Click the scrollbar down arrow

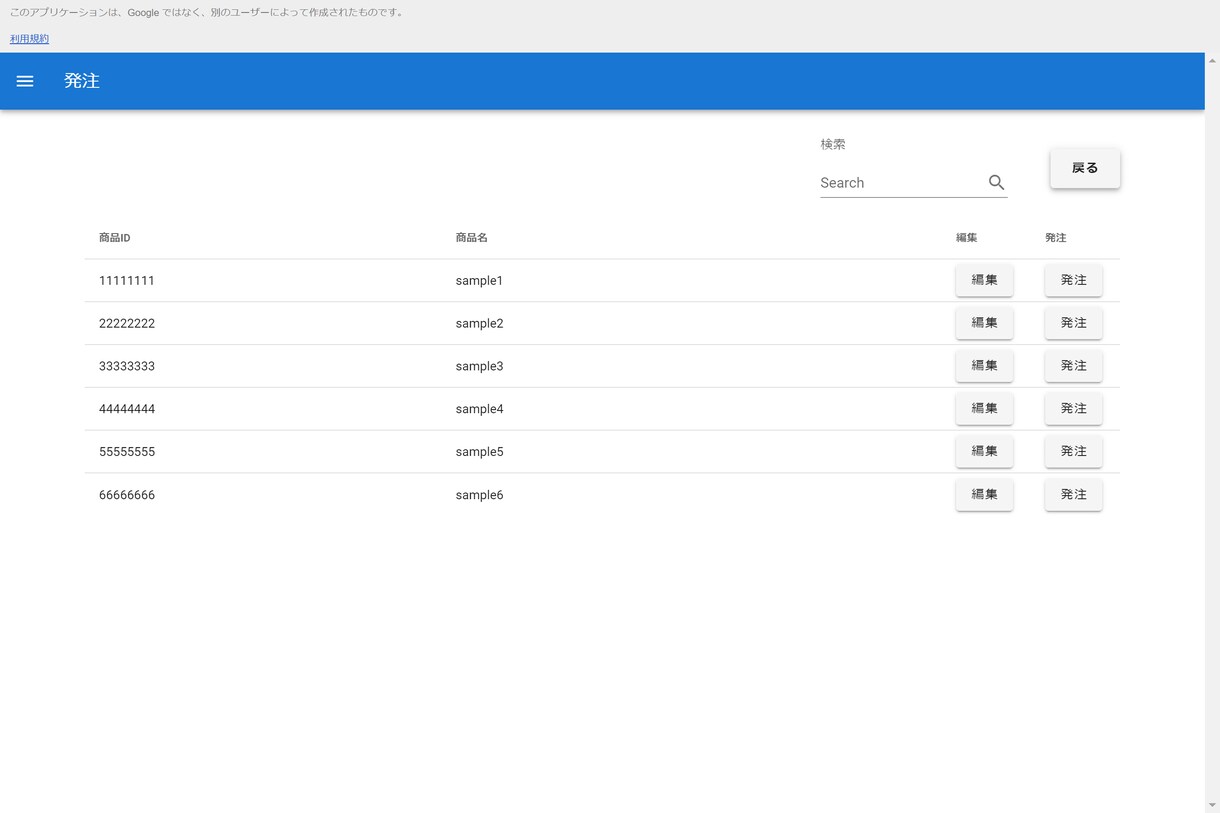pos(1212,805)
